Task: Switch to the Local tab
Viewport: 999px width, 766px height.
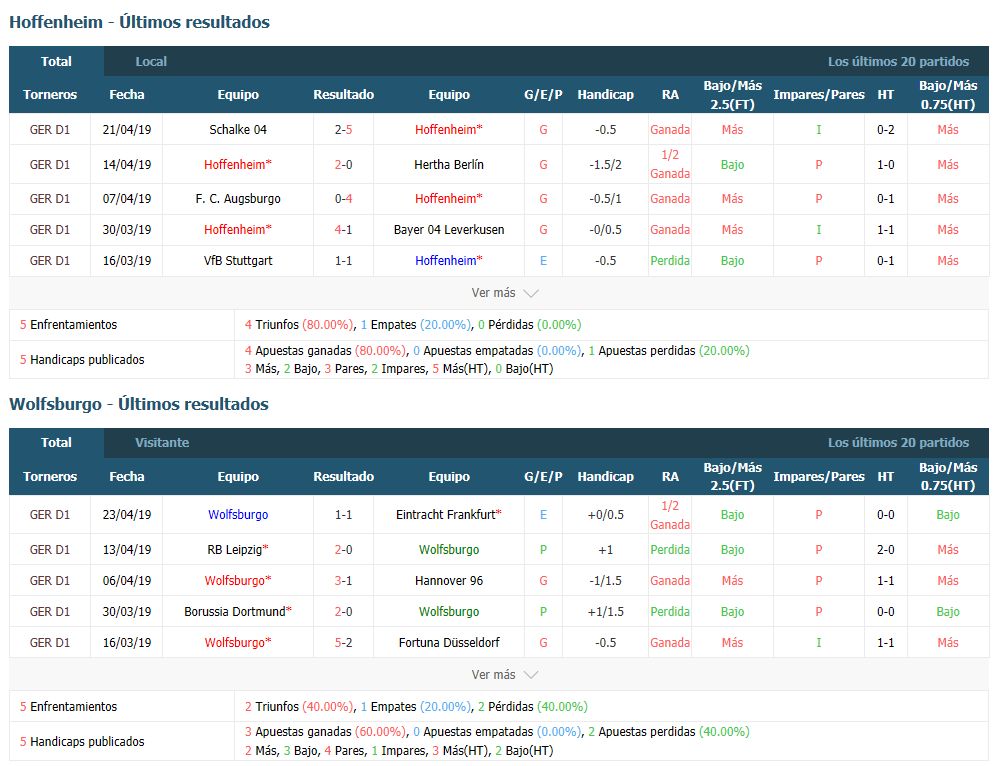Action: pyautogui.click(x=151, y=62)
